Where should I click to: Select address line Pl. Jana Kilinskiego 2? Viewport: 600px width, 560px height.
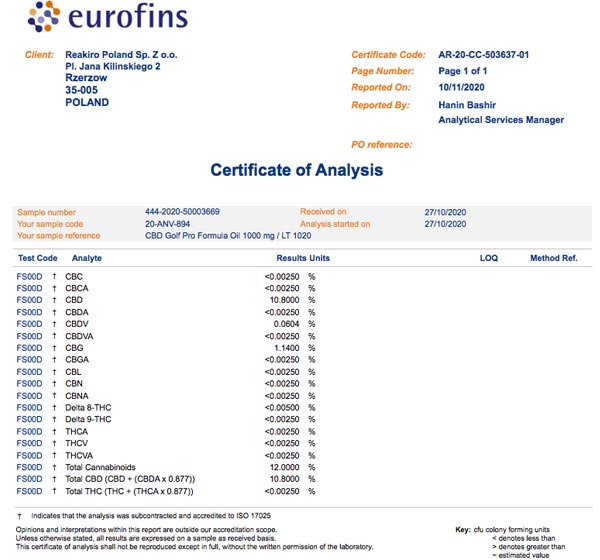click(112, 67)
